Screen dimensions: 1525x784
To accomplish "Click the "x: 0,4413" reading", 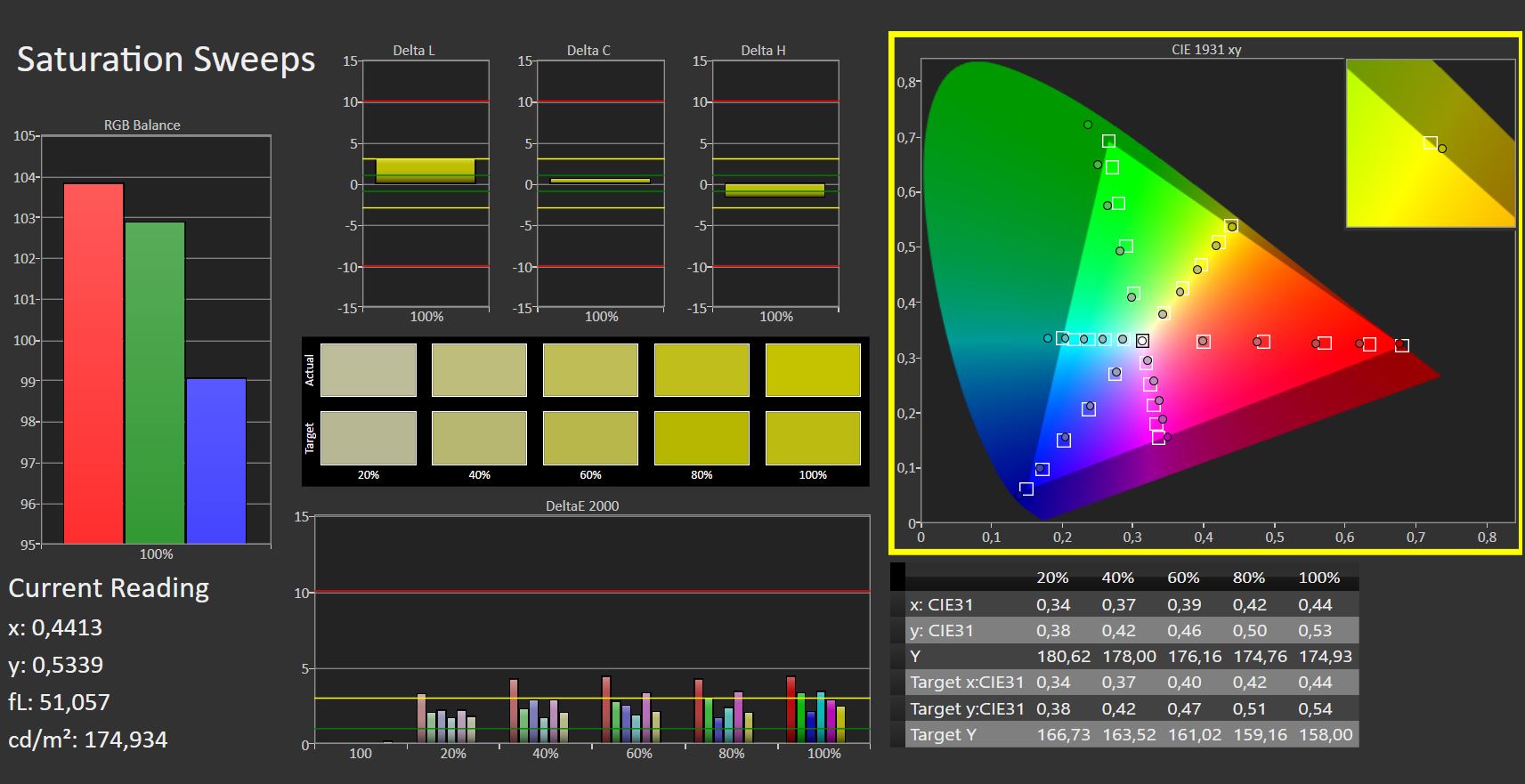I will click(x=55, y=627).
